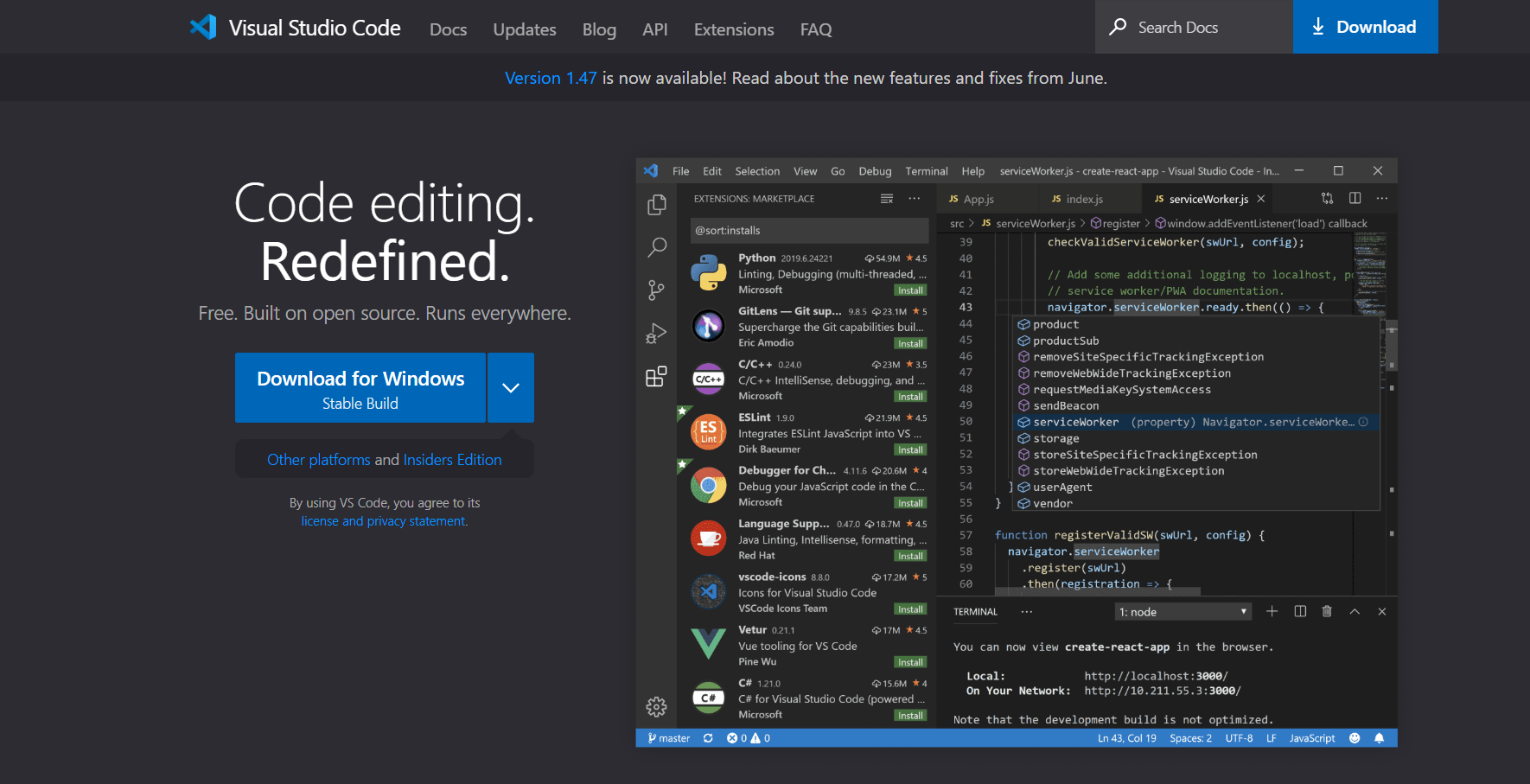Go to the Extensions nav link

point(734,29)
